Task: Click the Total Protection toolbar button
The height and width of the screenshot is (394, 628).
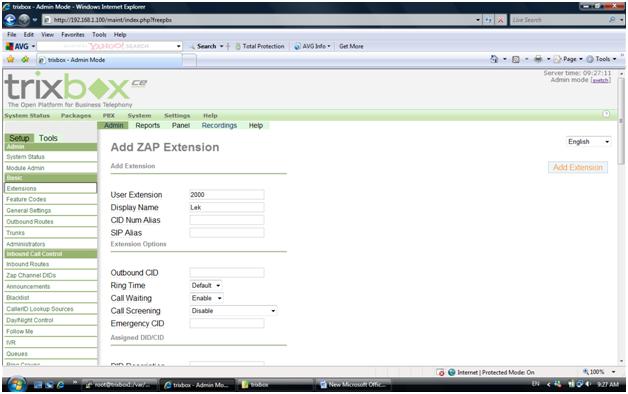Action: (260, 46)
